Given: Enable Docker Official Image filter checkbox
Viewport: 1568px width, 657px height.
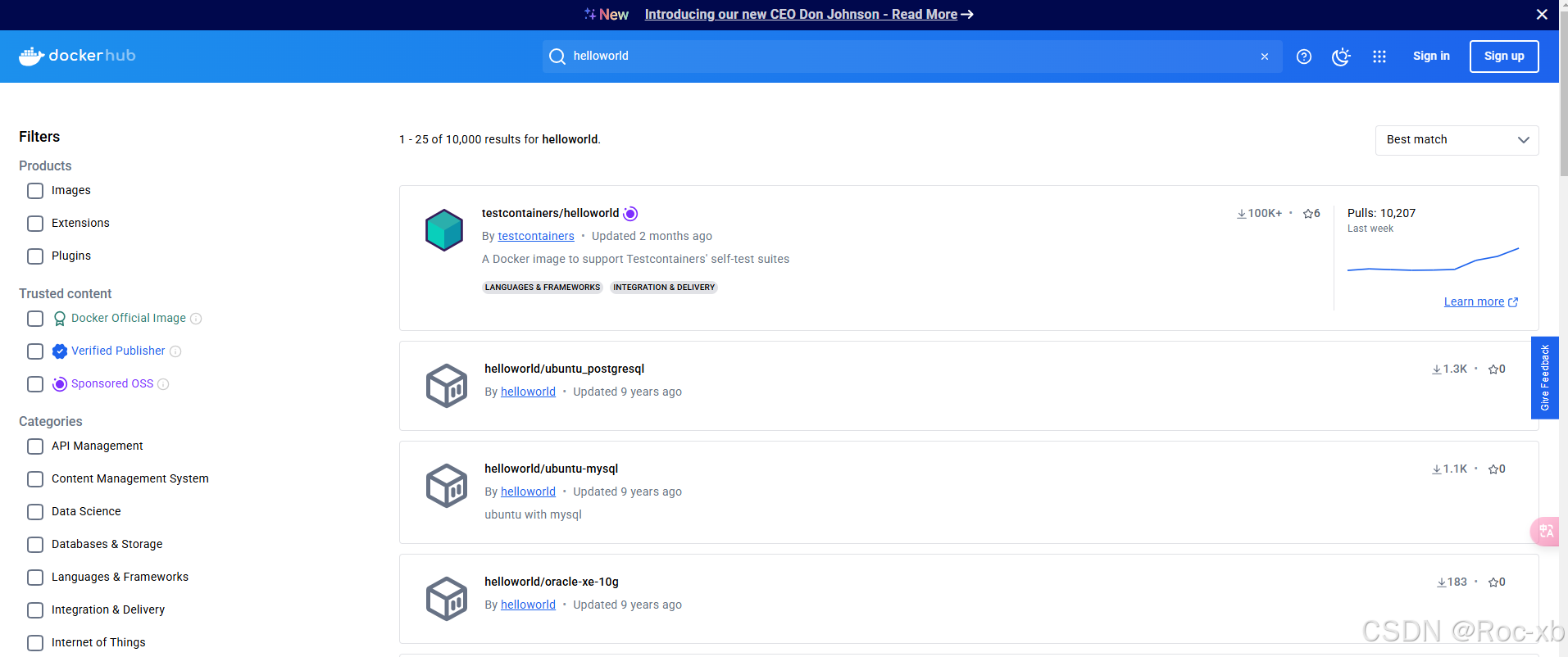Looking at the screenshot, I should tap(35, 319).
